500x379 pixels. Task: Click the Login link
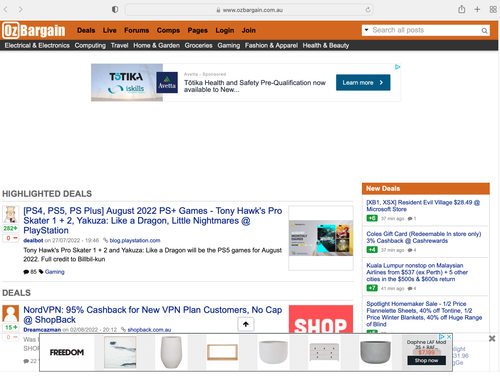pos(225,30)
